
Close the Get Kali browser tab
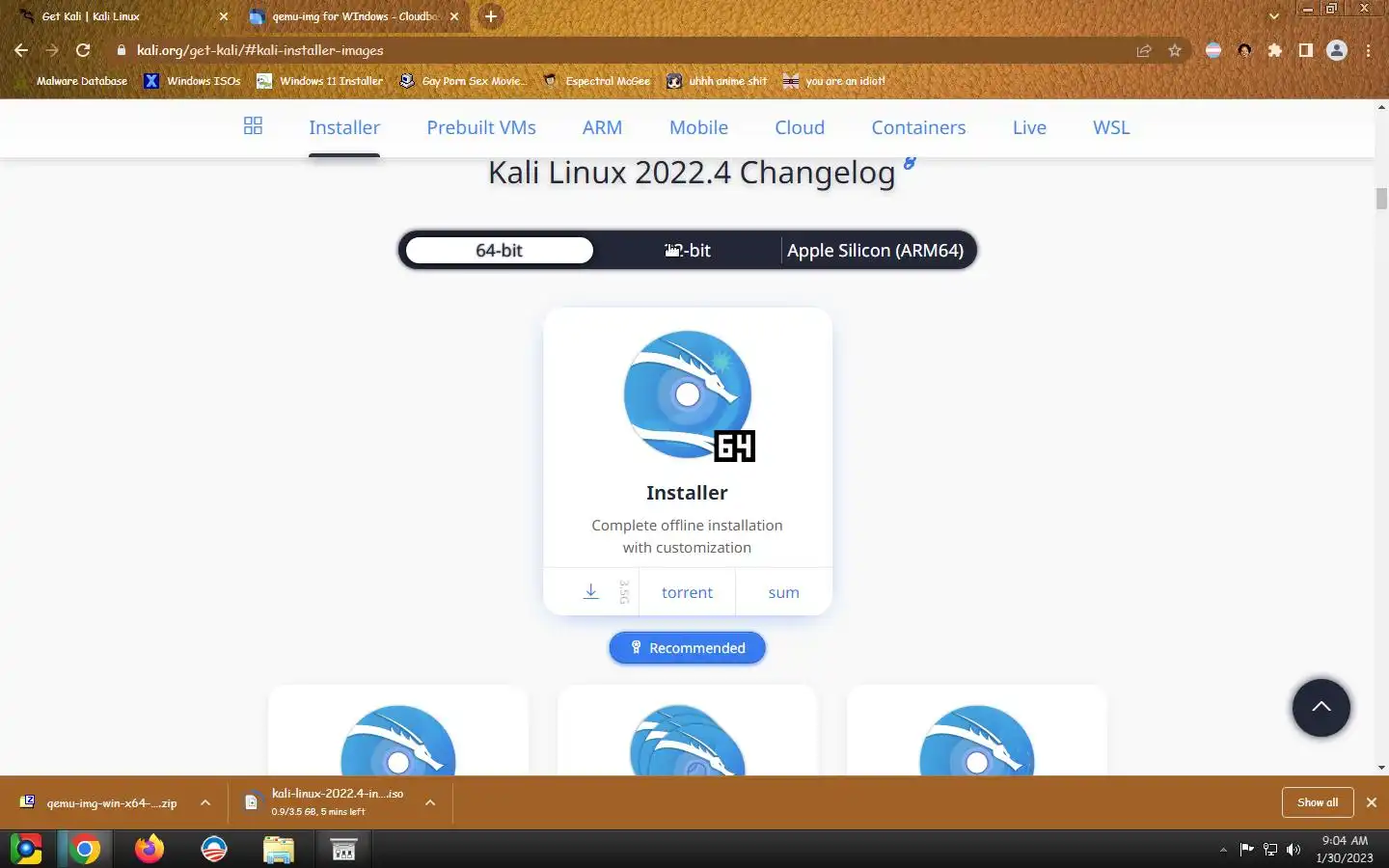(223, 16)
